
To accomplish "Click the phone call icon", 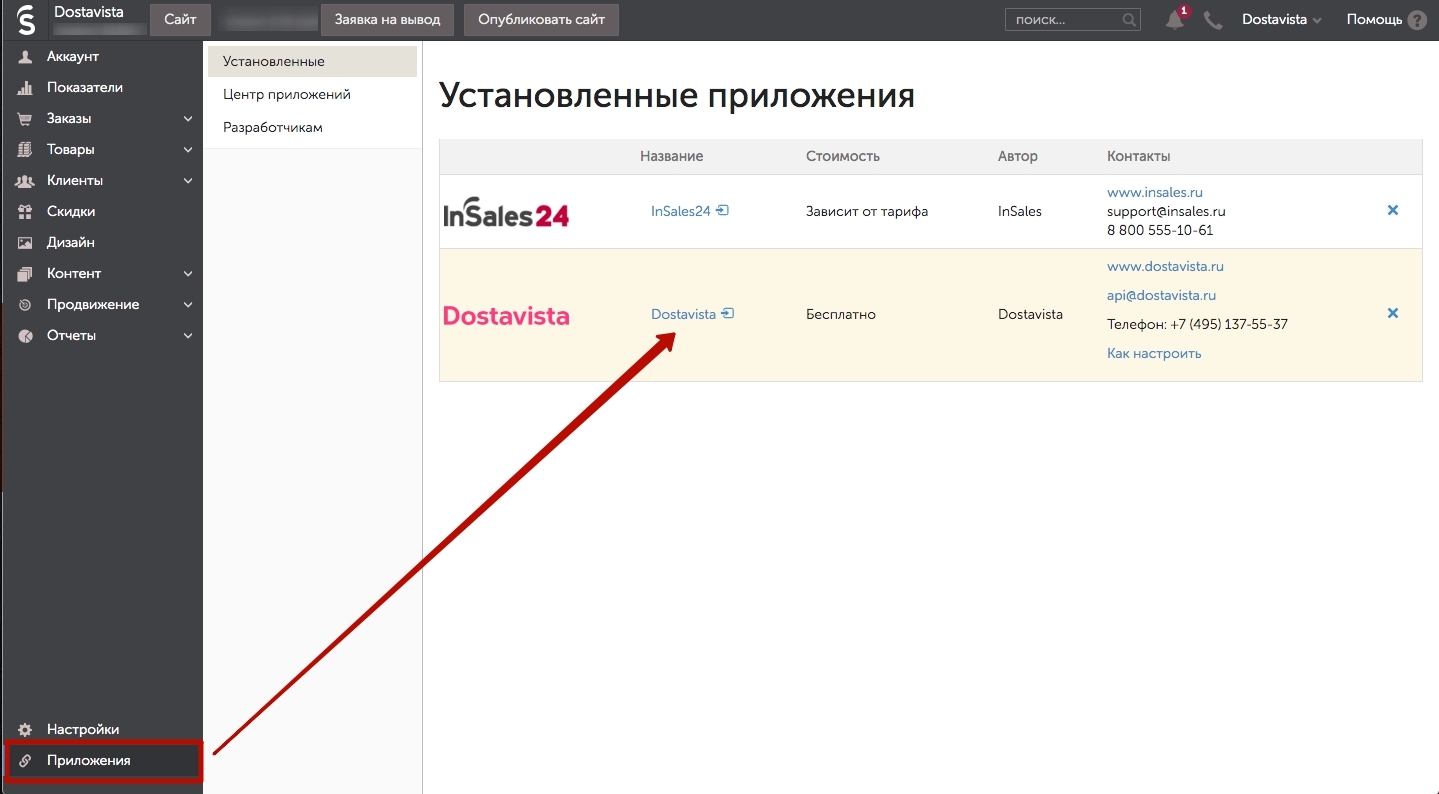I will 1213,20.
